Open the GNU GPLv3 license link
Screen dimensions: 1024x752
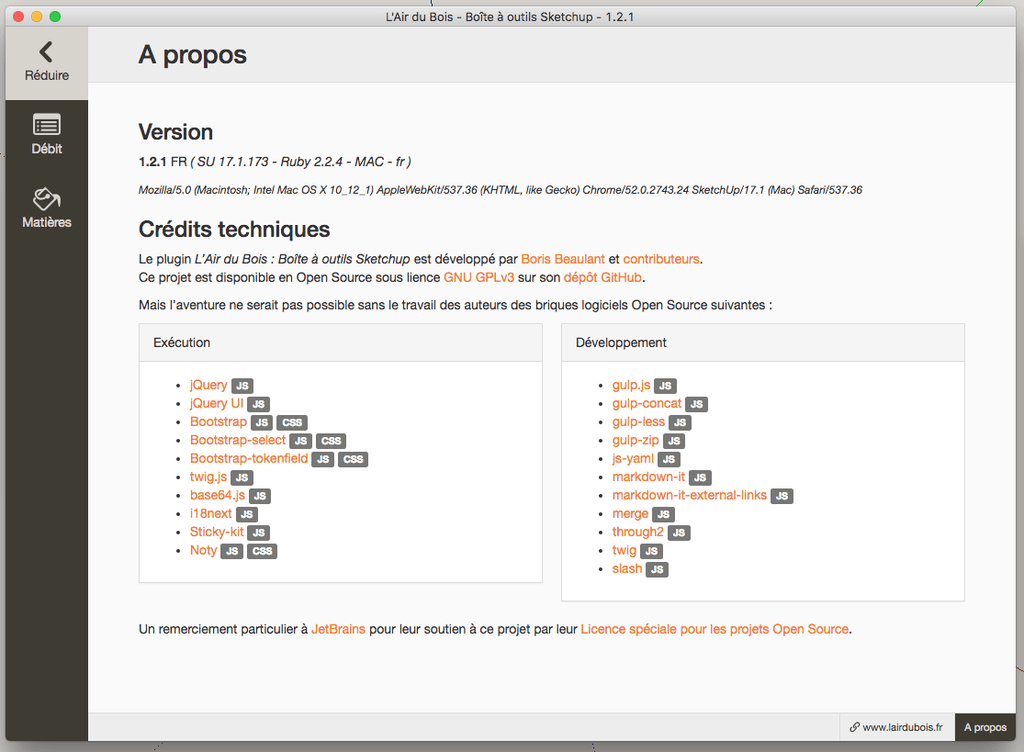pos(479,277)
